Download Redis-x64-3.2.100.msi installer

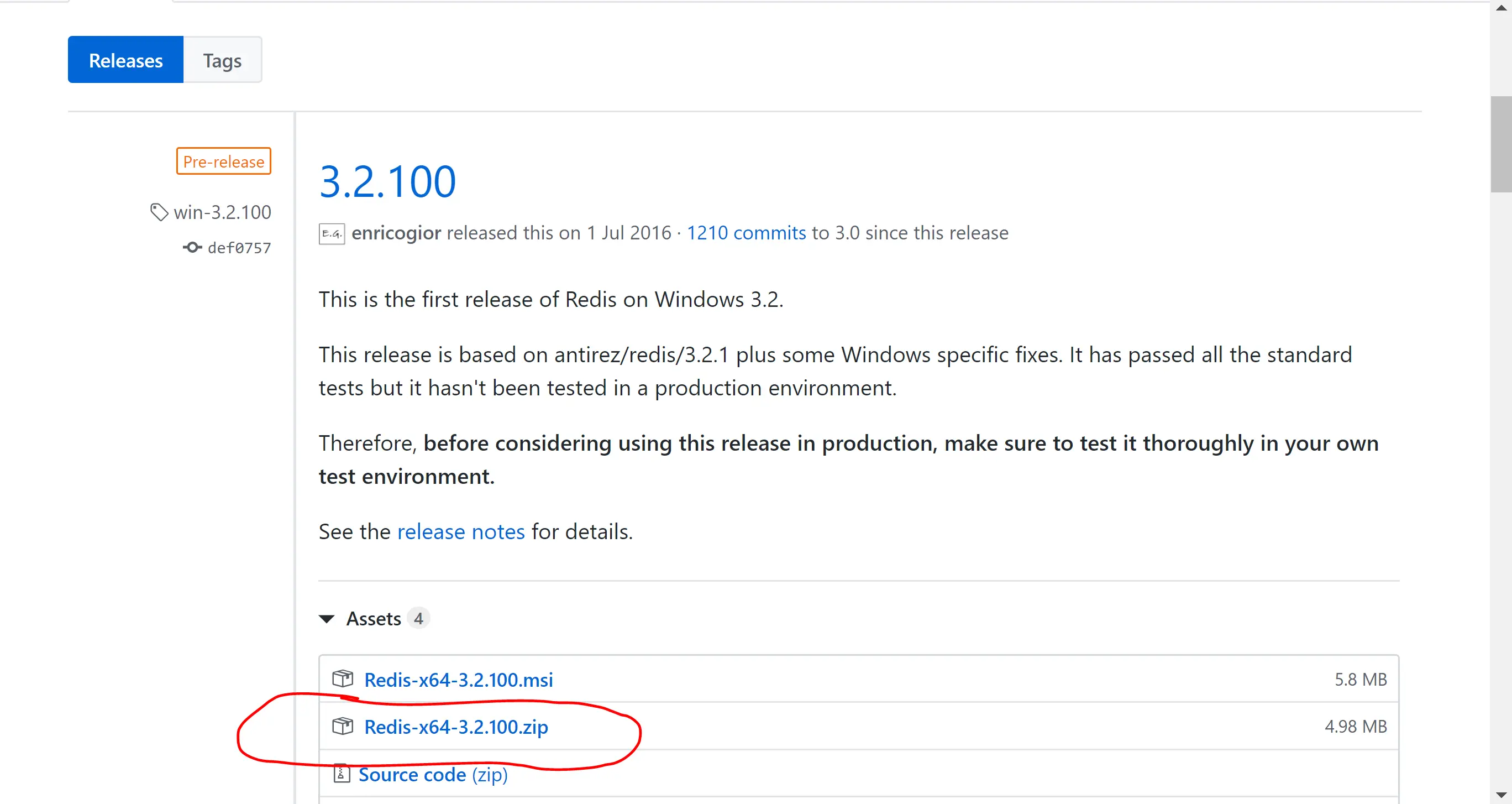pyautogui.click(x=459, y=680)
